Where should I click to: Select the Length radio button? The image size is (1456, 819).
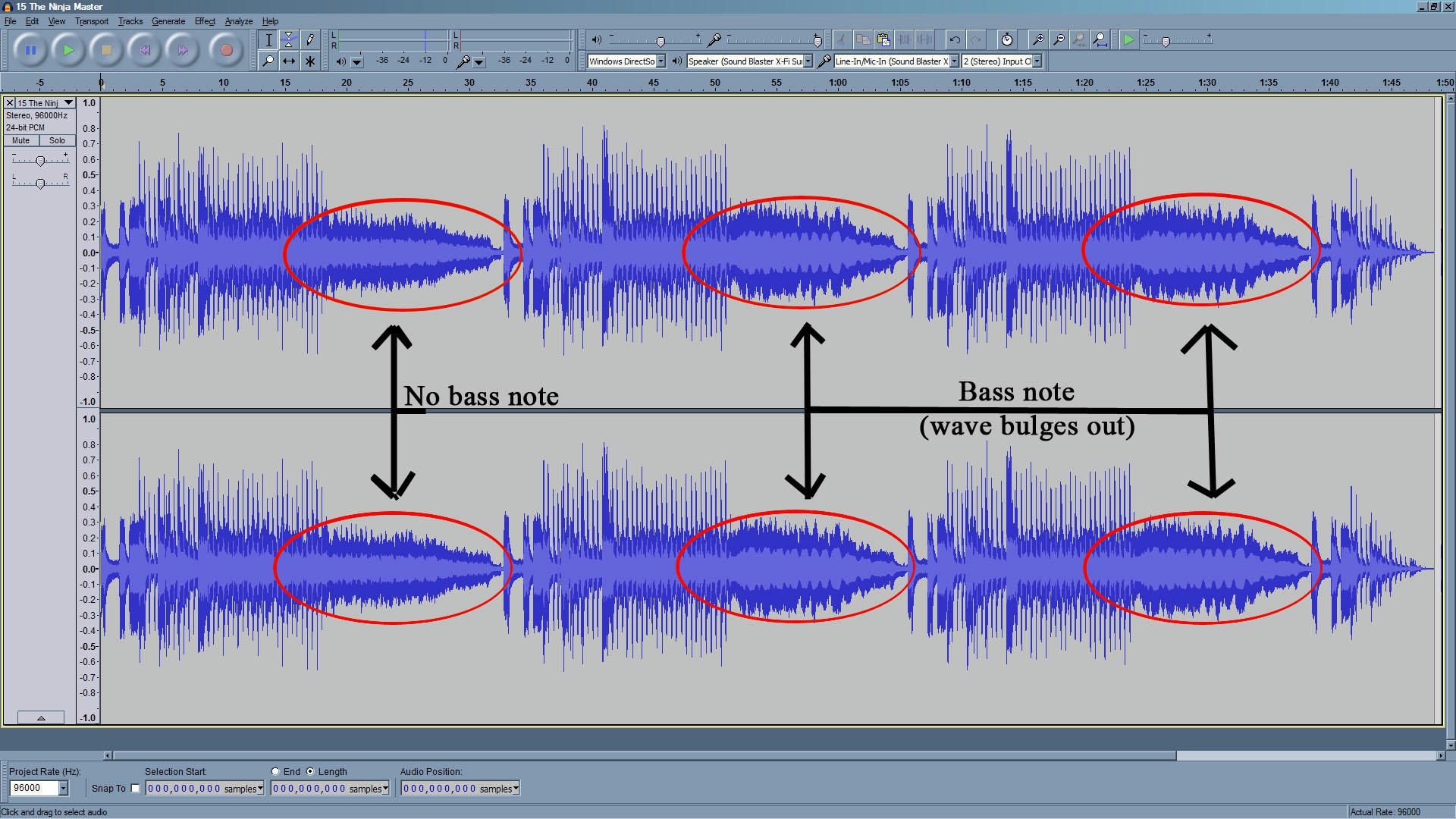pos(310,771)
